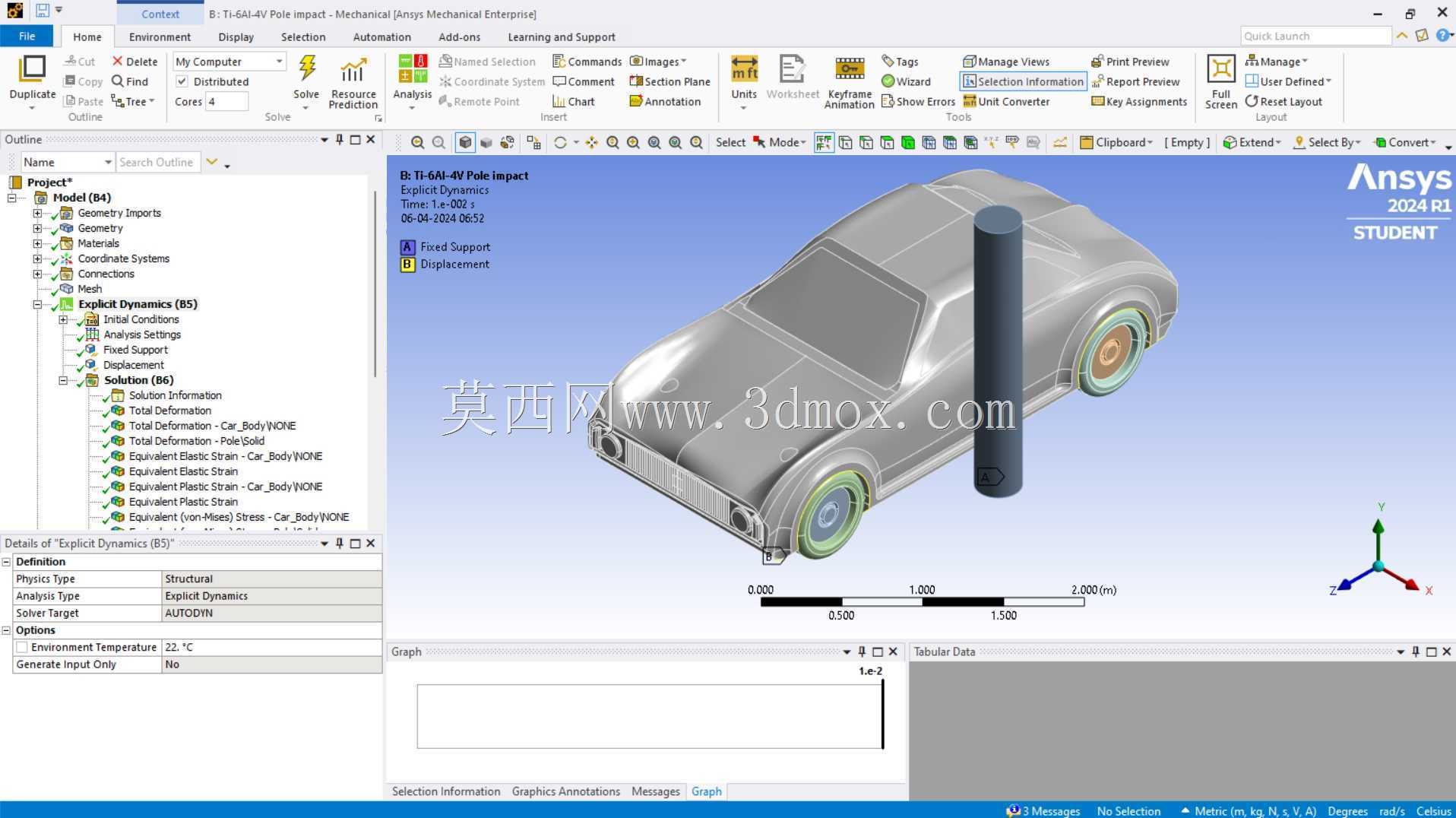Open the Mode dropdown
This screenshot has width=1456, height=818.
coord(780,142)
